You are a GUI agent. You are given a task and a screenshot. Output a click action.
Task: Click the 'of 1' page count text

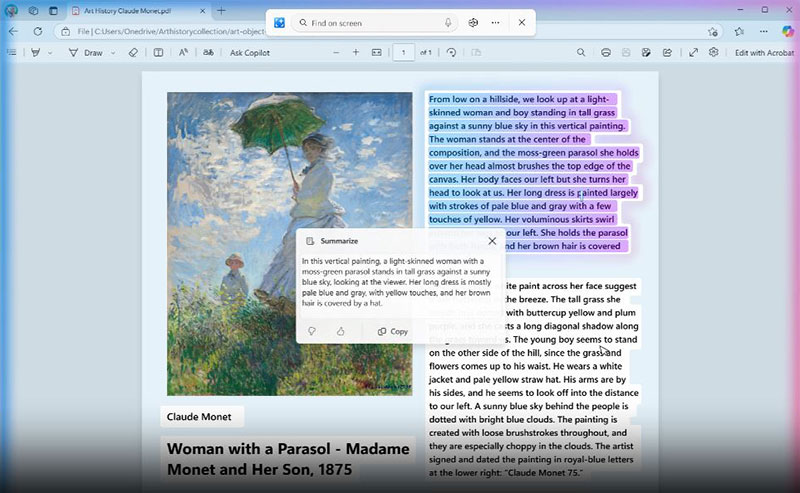pos(426,53)
